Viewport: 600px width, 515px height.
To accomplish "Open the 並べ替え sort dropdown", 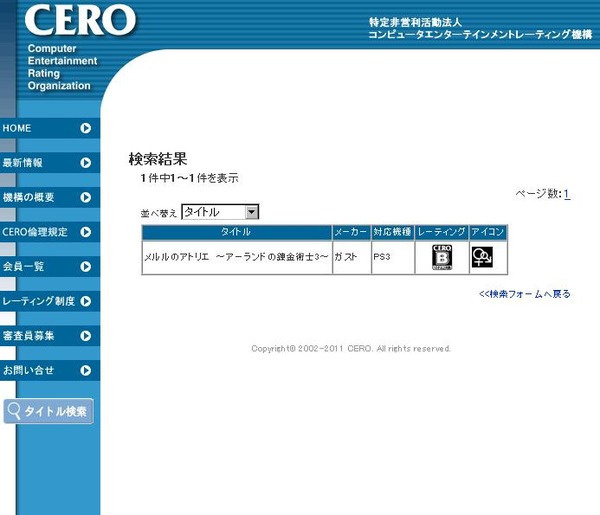I will pyautogui.click(x=220, y=212).
